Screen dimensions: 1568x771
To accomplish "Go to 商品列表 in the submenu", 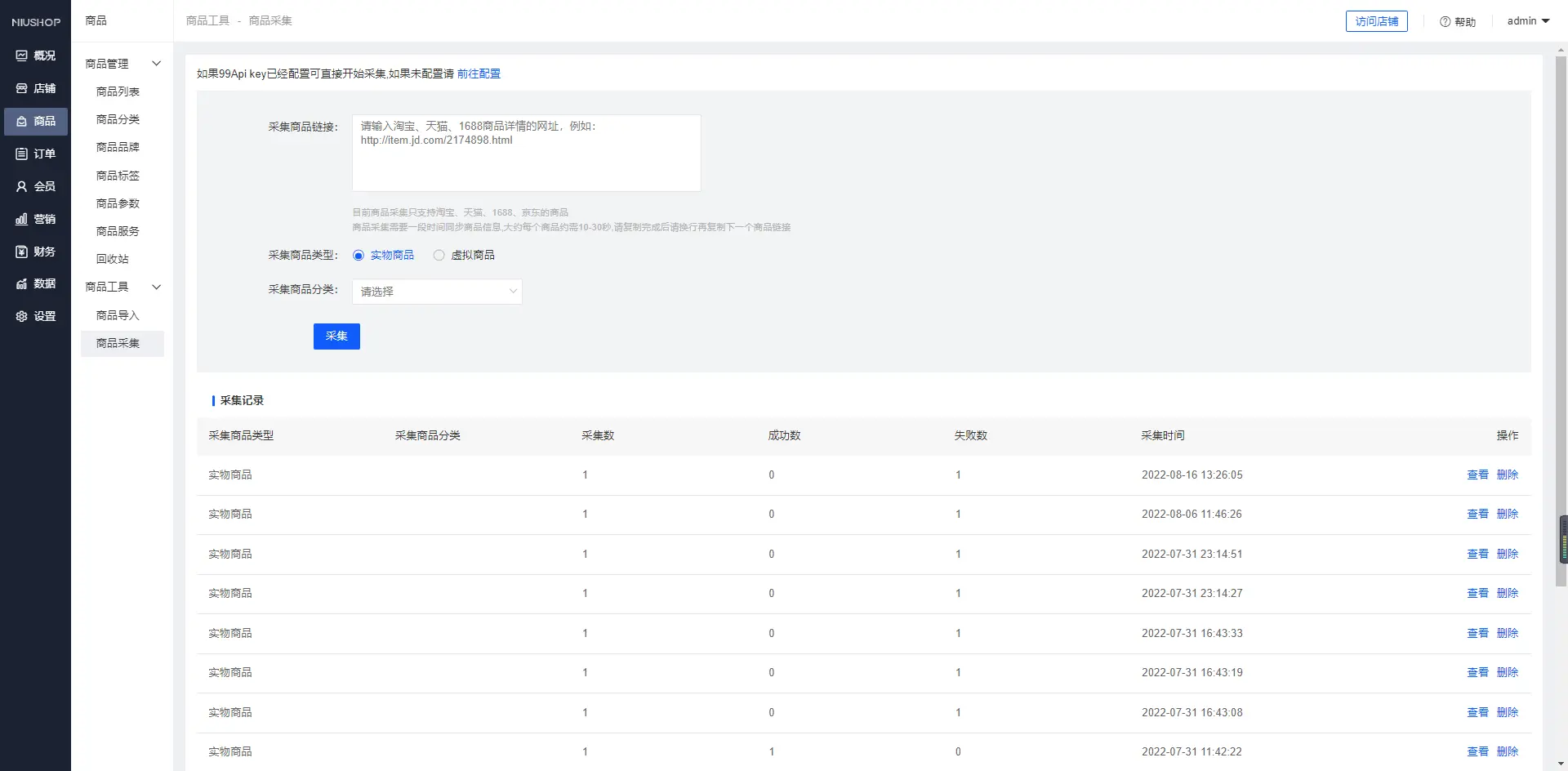I will coord(118,91).
